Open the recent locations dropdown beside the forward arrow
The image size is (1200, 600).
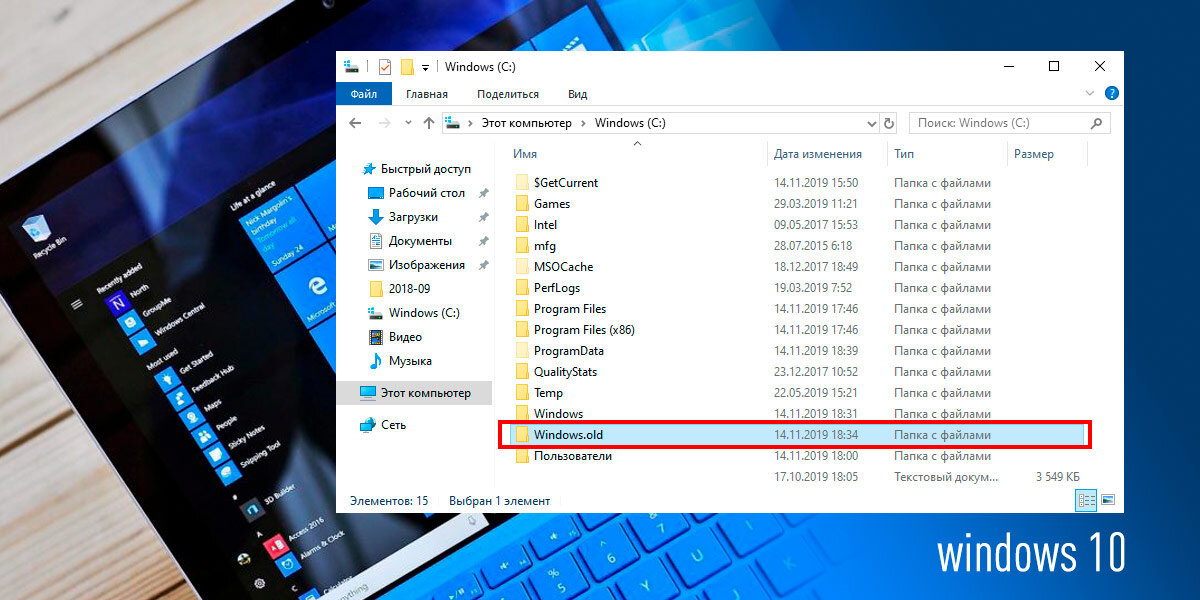408,123
